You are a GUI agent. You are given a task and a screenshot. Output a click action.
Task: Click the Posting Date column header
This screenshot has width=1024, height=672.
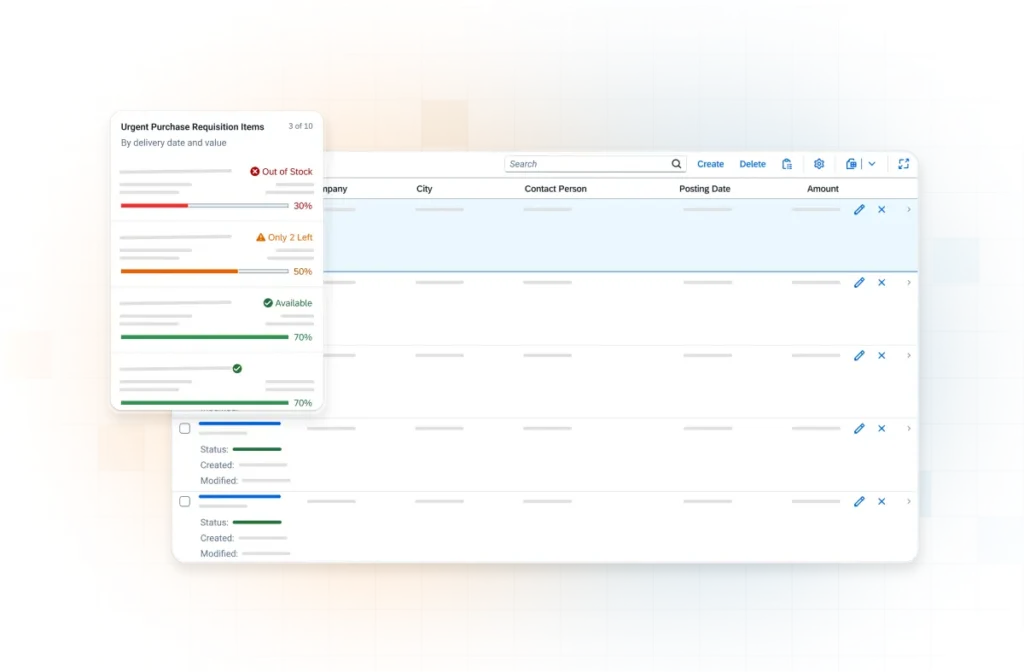point(705,189)
